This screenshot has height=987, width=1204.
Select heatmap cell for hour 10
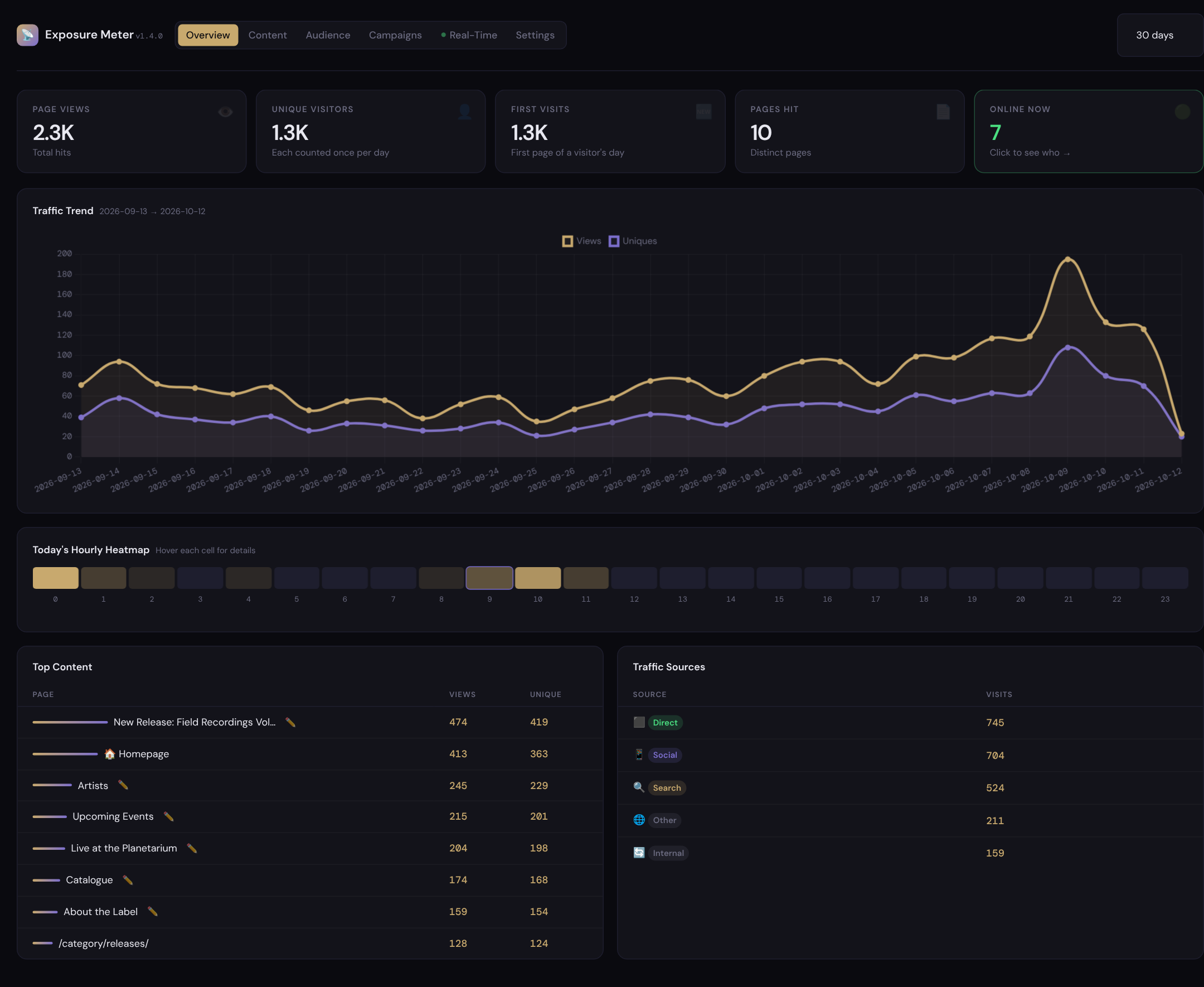(538, 578)
